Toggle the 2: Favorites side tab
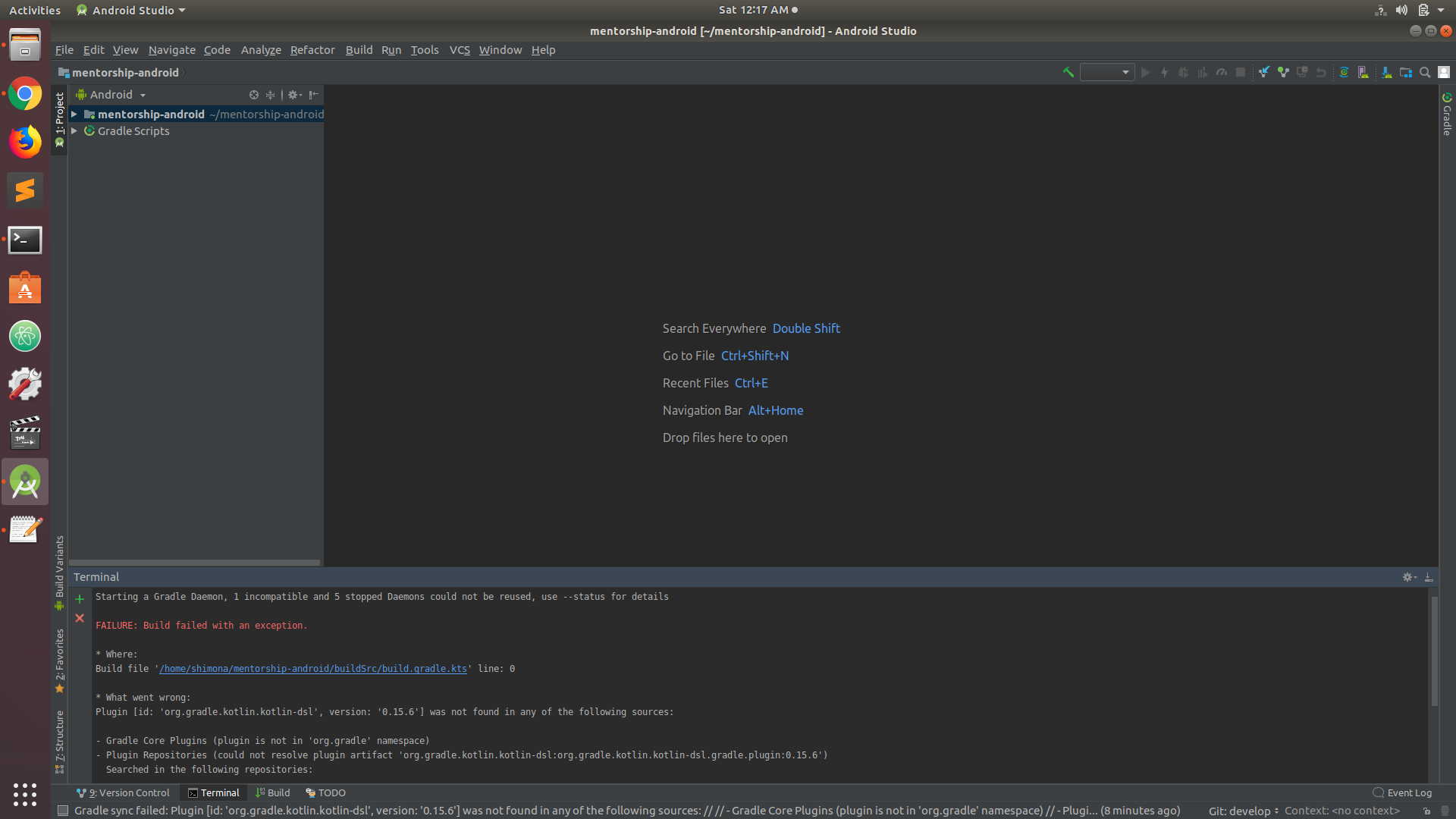The height and width of the screenshot is (819, 1456). (x=59, y=661)
